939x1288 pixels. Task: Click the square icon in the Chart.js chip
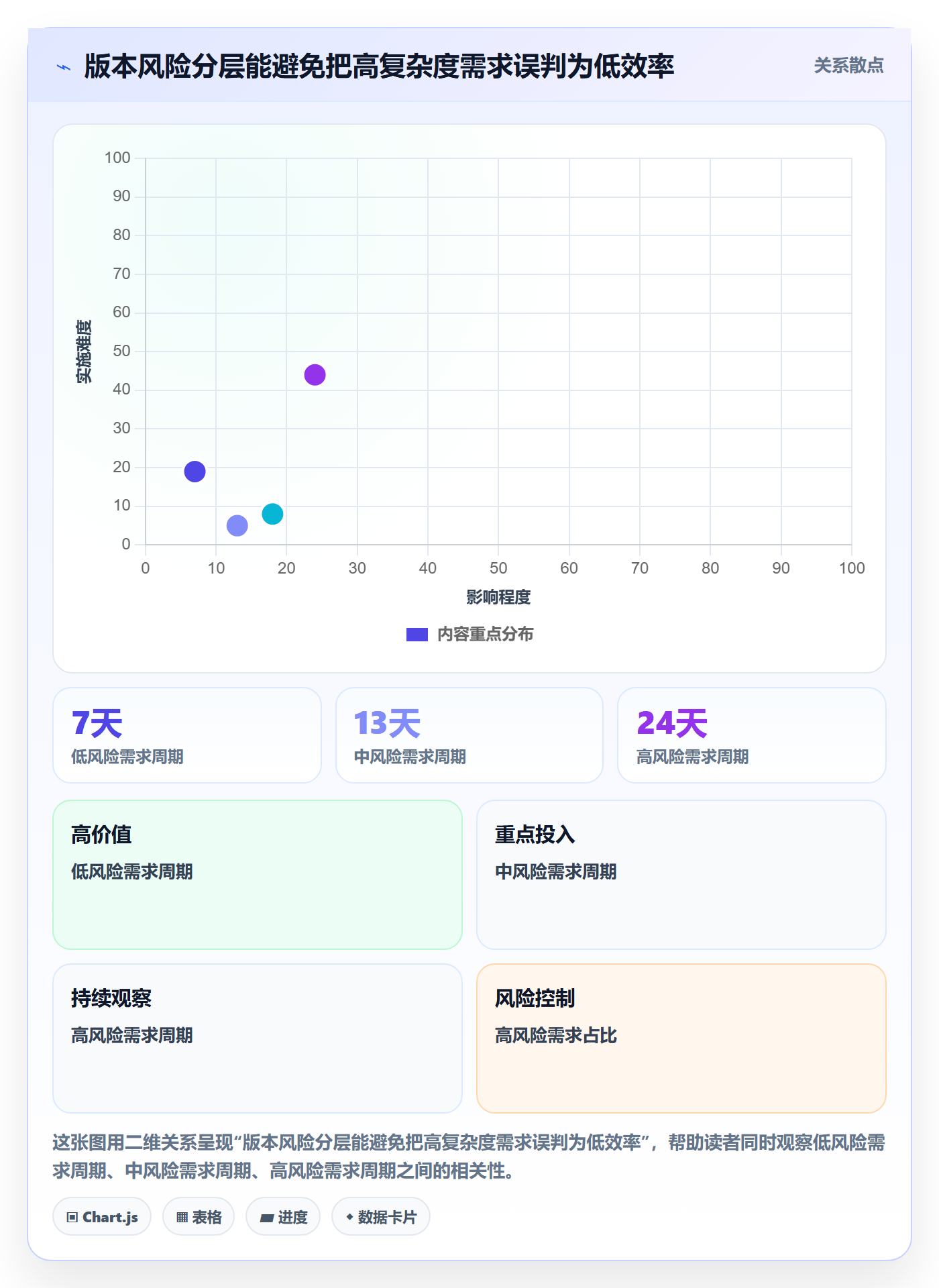(x=72, y=1218)
